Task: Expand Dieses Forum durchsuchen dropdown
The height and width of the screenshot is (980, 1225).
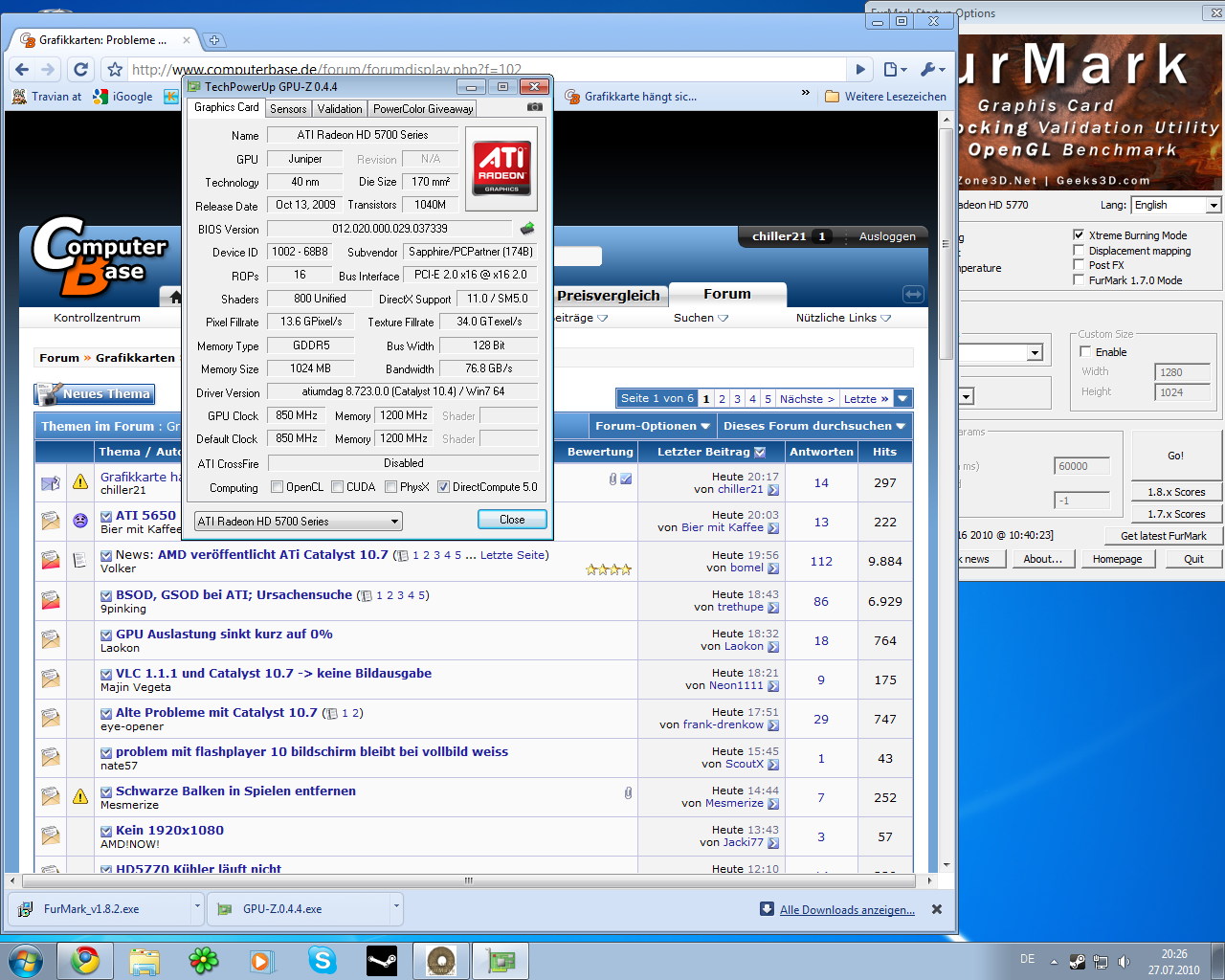Action: (x=813, y=426)
